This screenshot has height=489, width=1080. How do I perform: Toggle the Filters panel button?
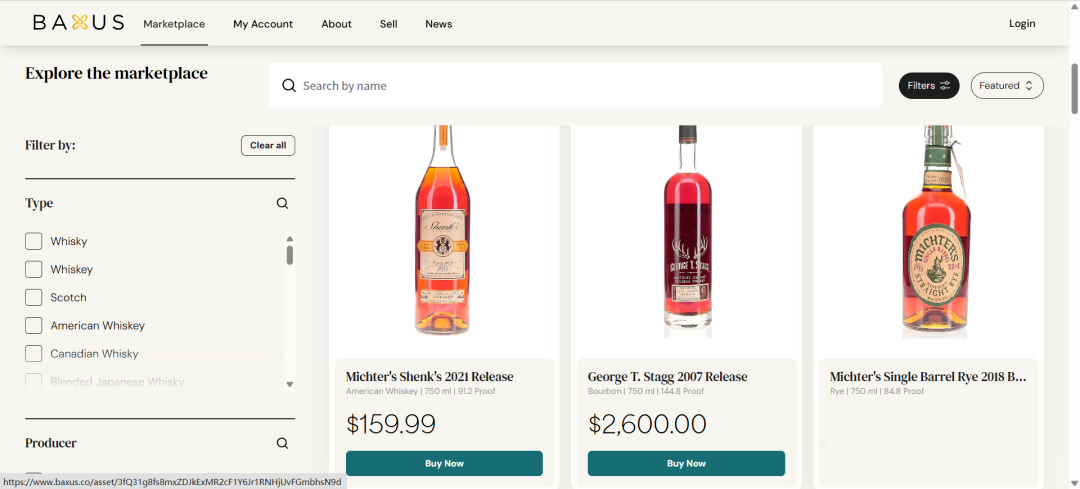point(929,86)
